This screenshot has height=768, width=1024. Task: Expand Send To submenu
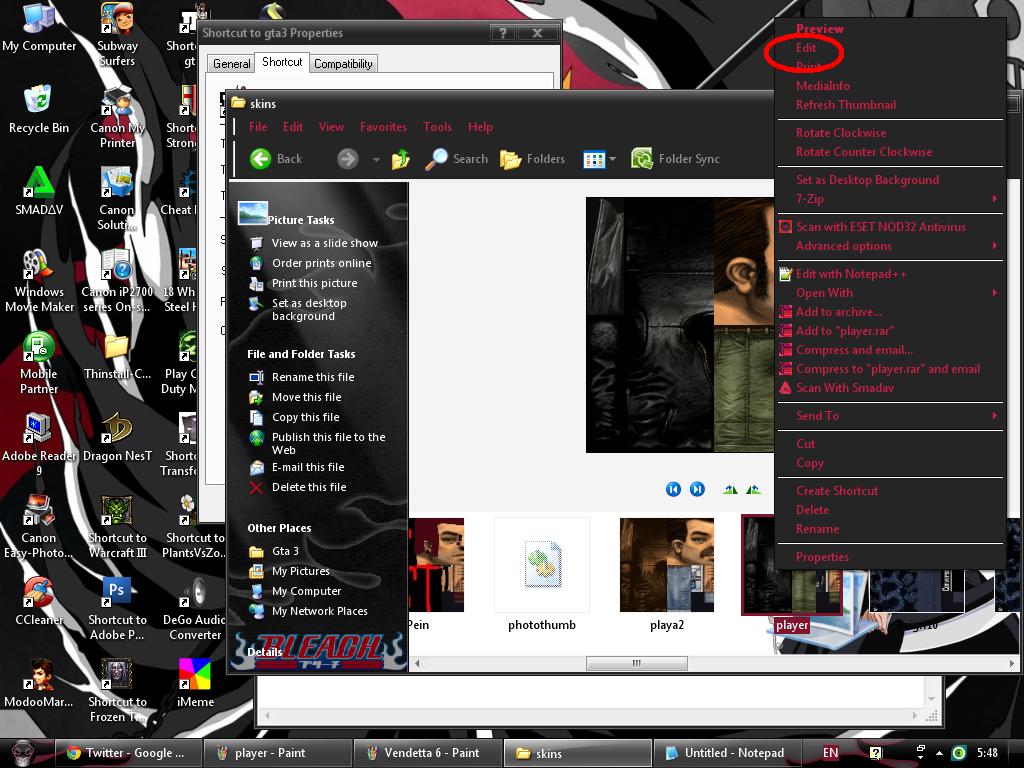pyautogui.click(x=889, y=415)
